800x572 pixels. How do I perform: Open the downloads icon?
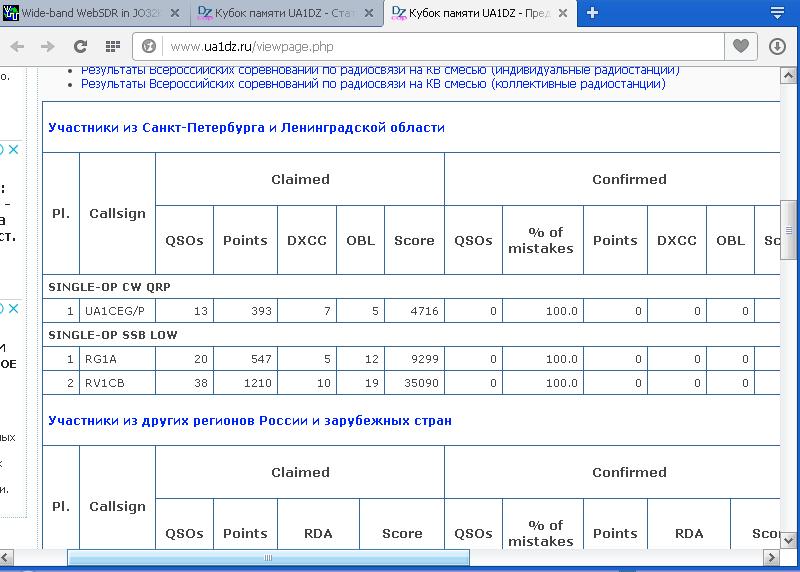(x=777, y=47)
